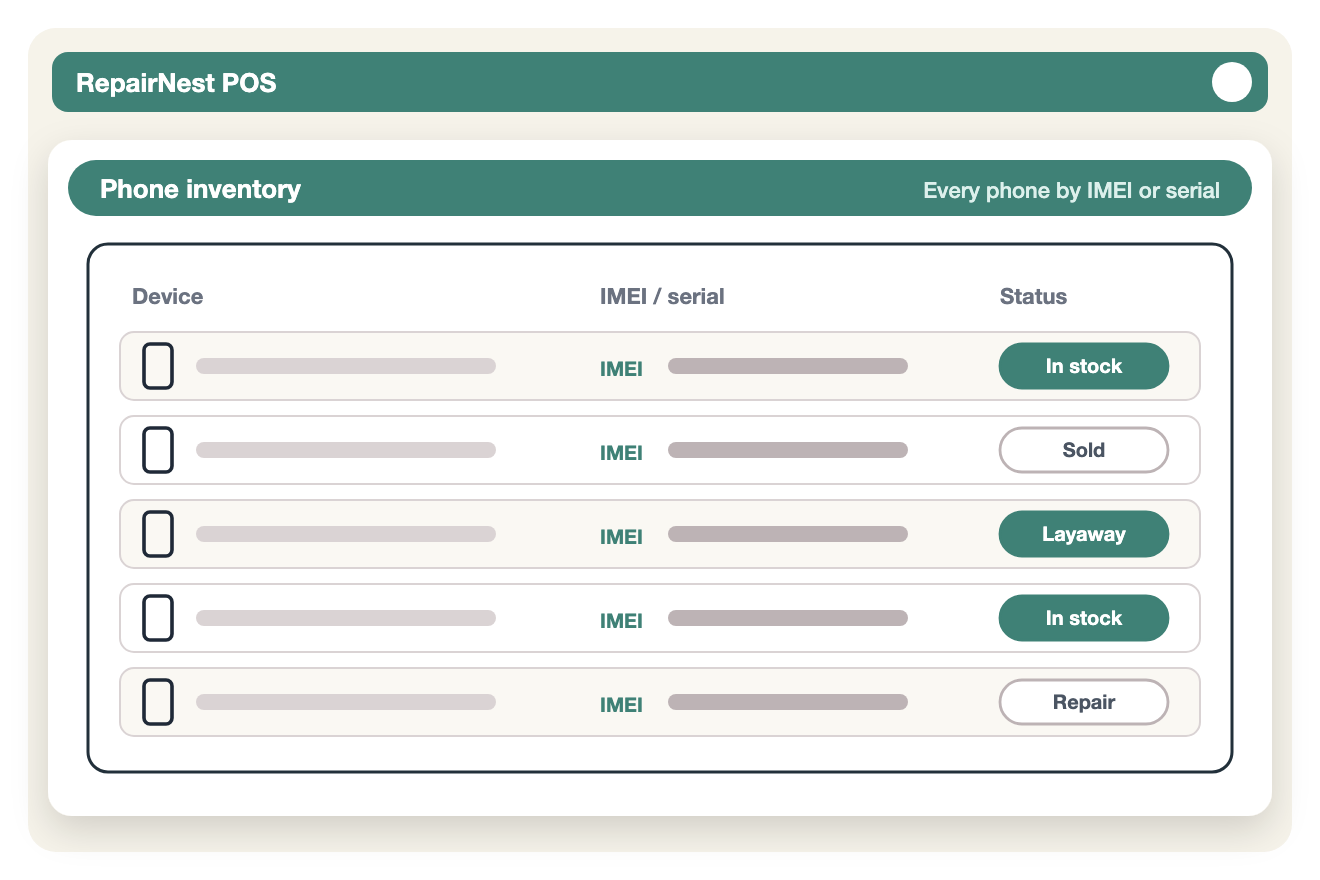Click the phone icon in the Layaway row

click(158, 534)
